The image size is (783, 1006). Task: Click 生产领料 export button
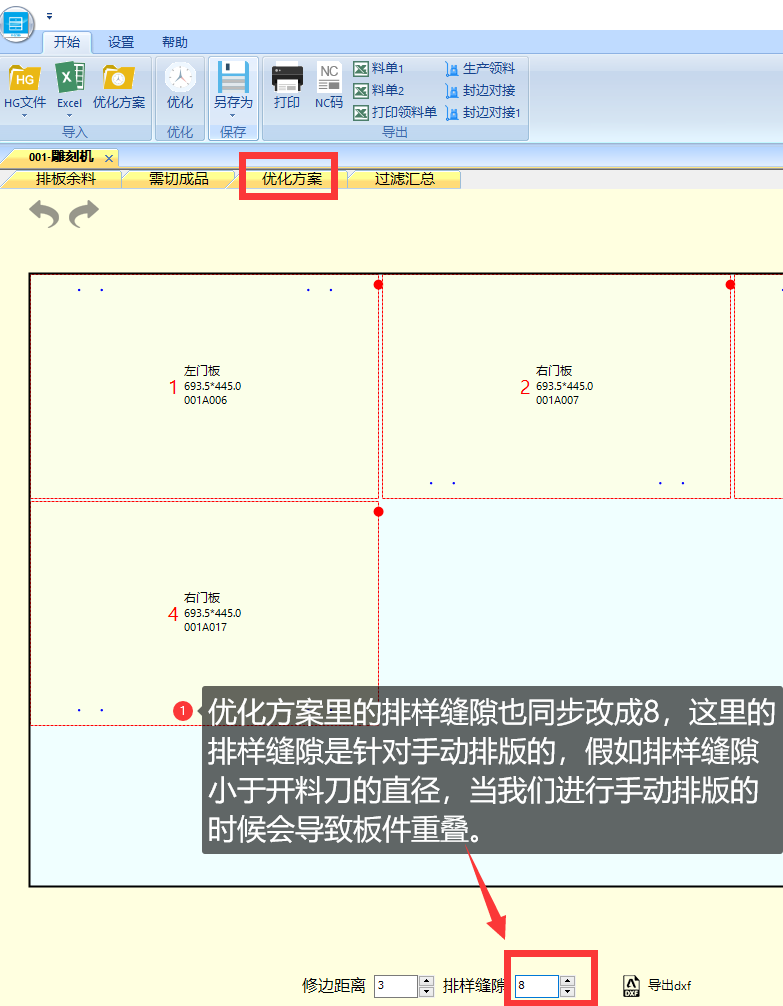tap(480, 68)
